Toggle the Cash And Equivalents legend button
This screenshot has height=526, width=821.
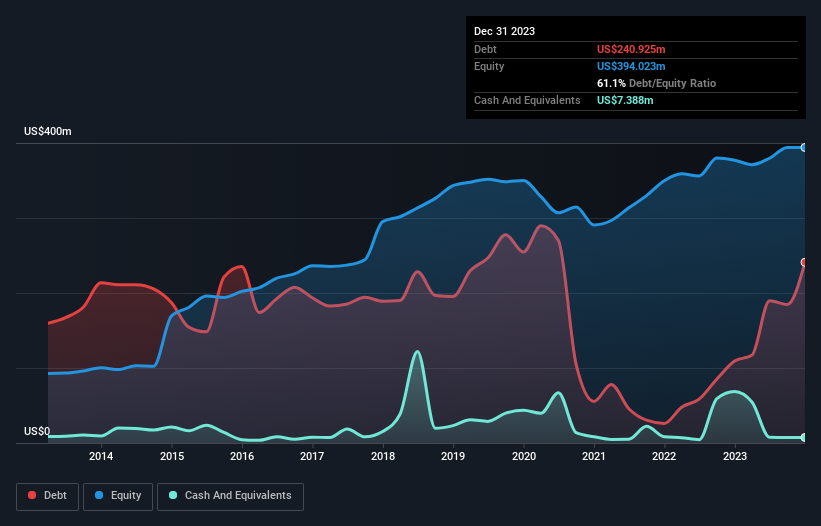230,496
